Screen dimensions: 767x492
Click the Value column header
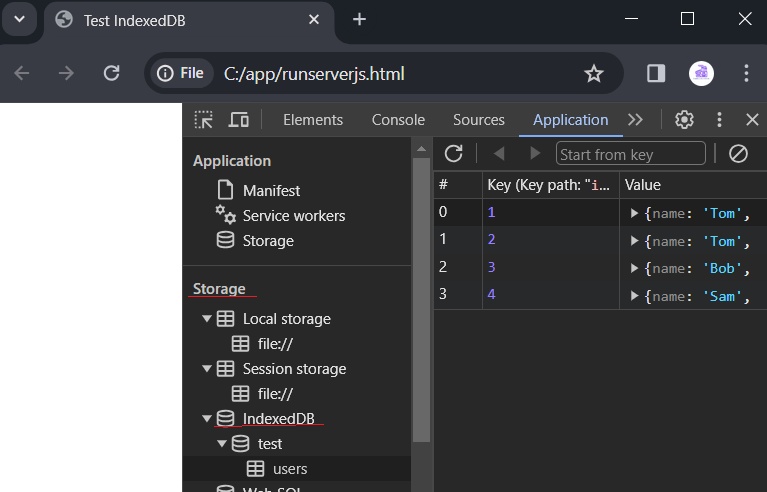693,185
